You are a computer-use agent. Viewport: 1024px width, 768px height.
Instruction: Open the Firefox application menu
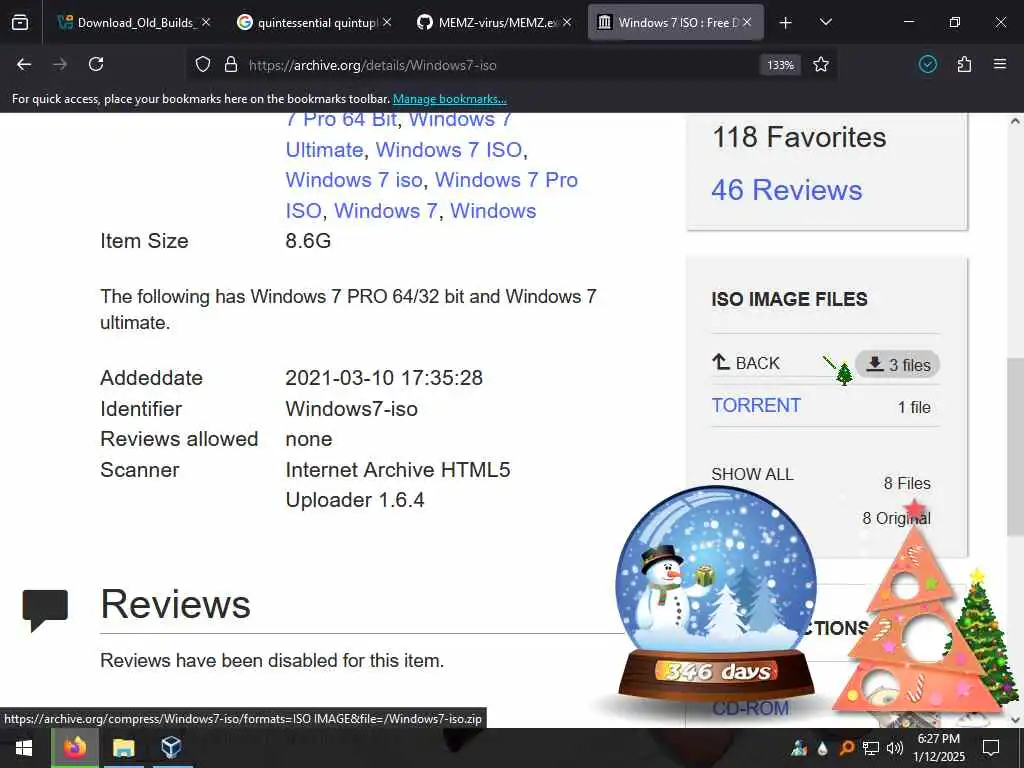click(1000, 64)
